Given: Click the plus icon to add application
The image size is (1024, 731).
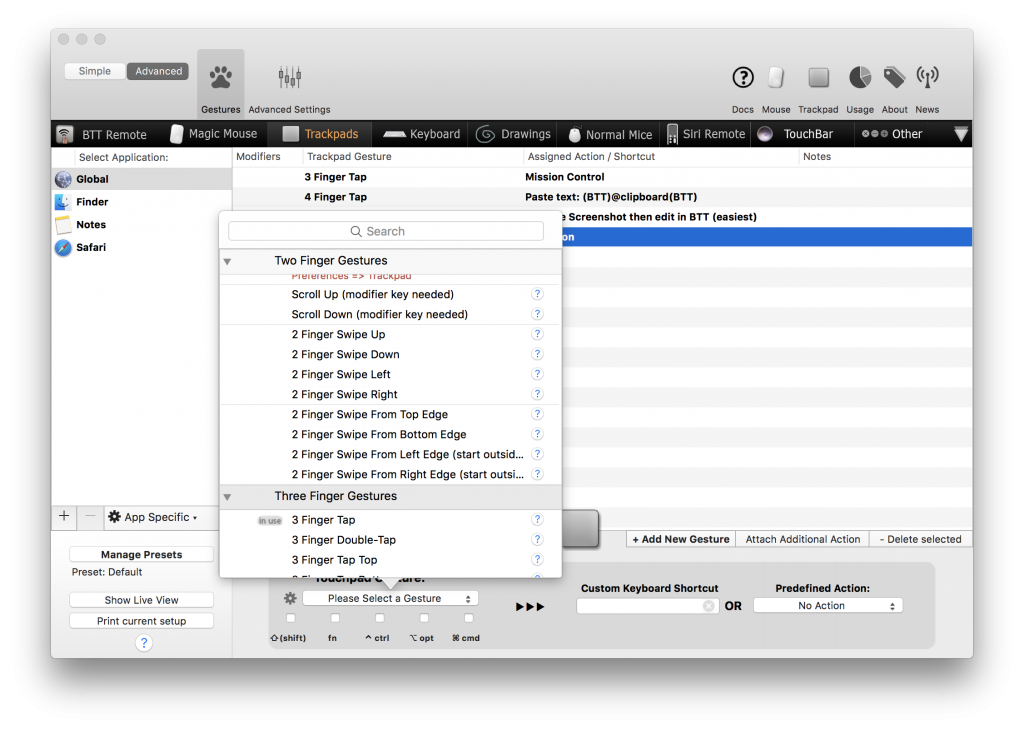Looking at the screenshot, I should [x=64, y=516].
